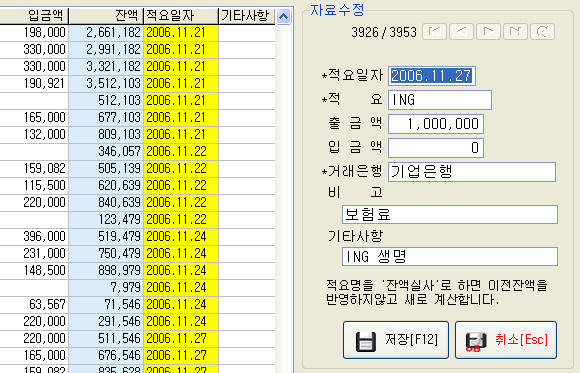580x373 pixels.
Task: Select balance cell 2,661,182
Action: (106, 33)
